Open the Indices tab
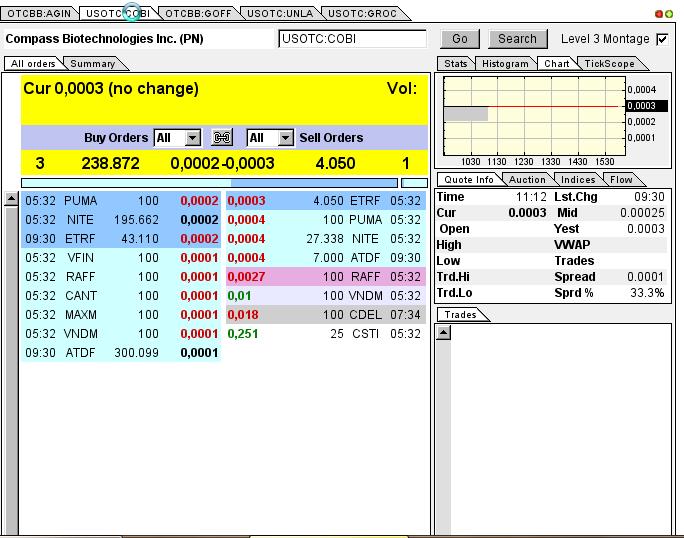Screen dimensions: 684x538 pyautogui.click(x=578, y=180)
